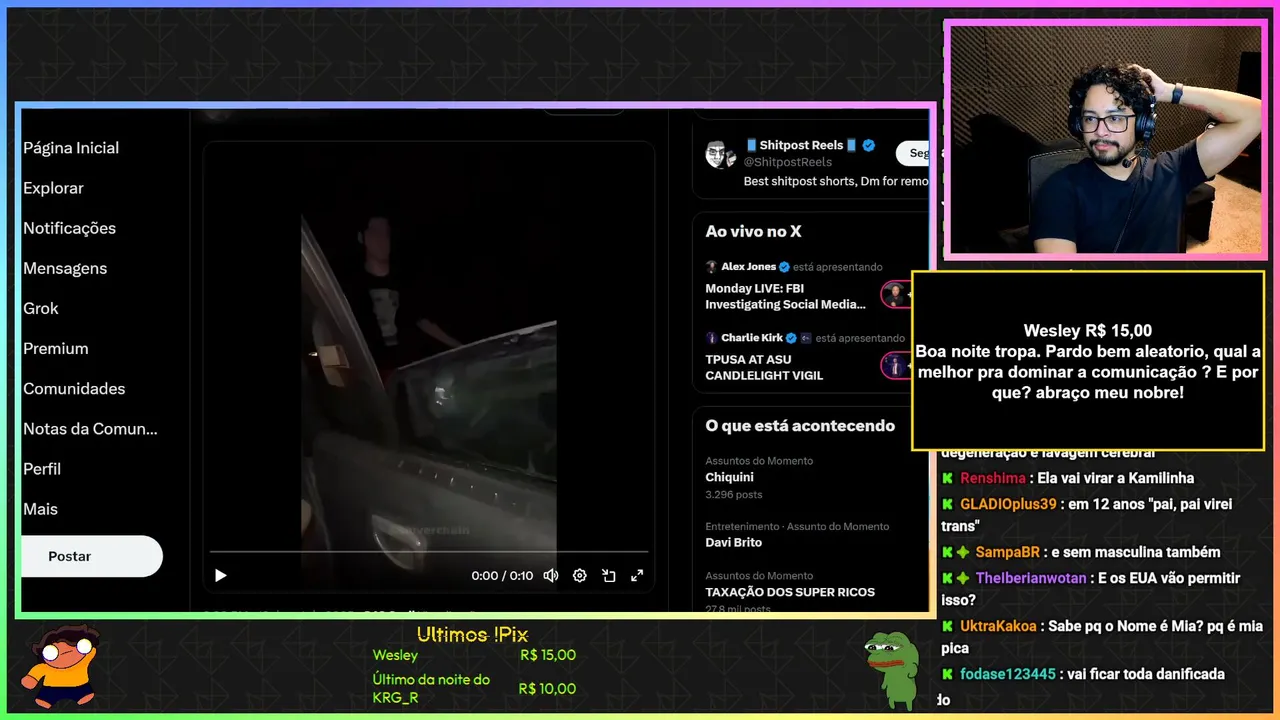Screen dimensions: 1280x720
Task: Open Notificações in the sidebar
Action: pos(69,228)
